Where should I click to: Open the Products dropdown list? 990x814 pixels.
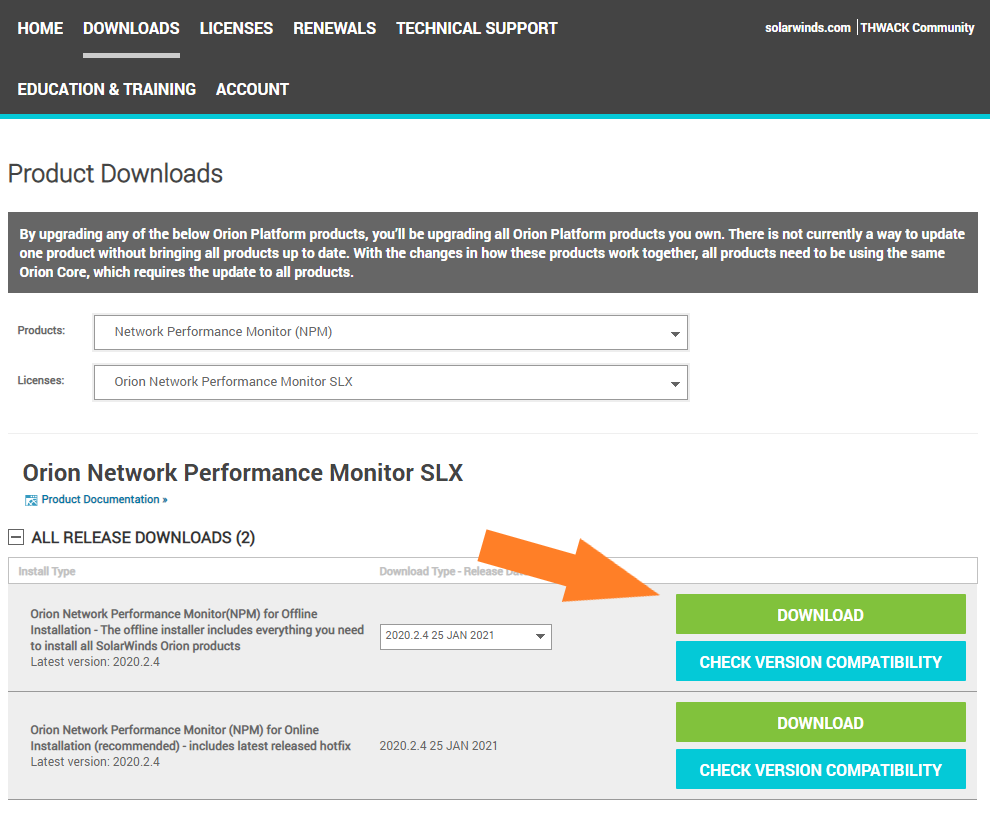(391, 332)
